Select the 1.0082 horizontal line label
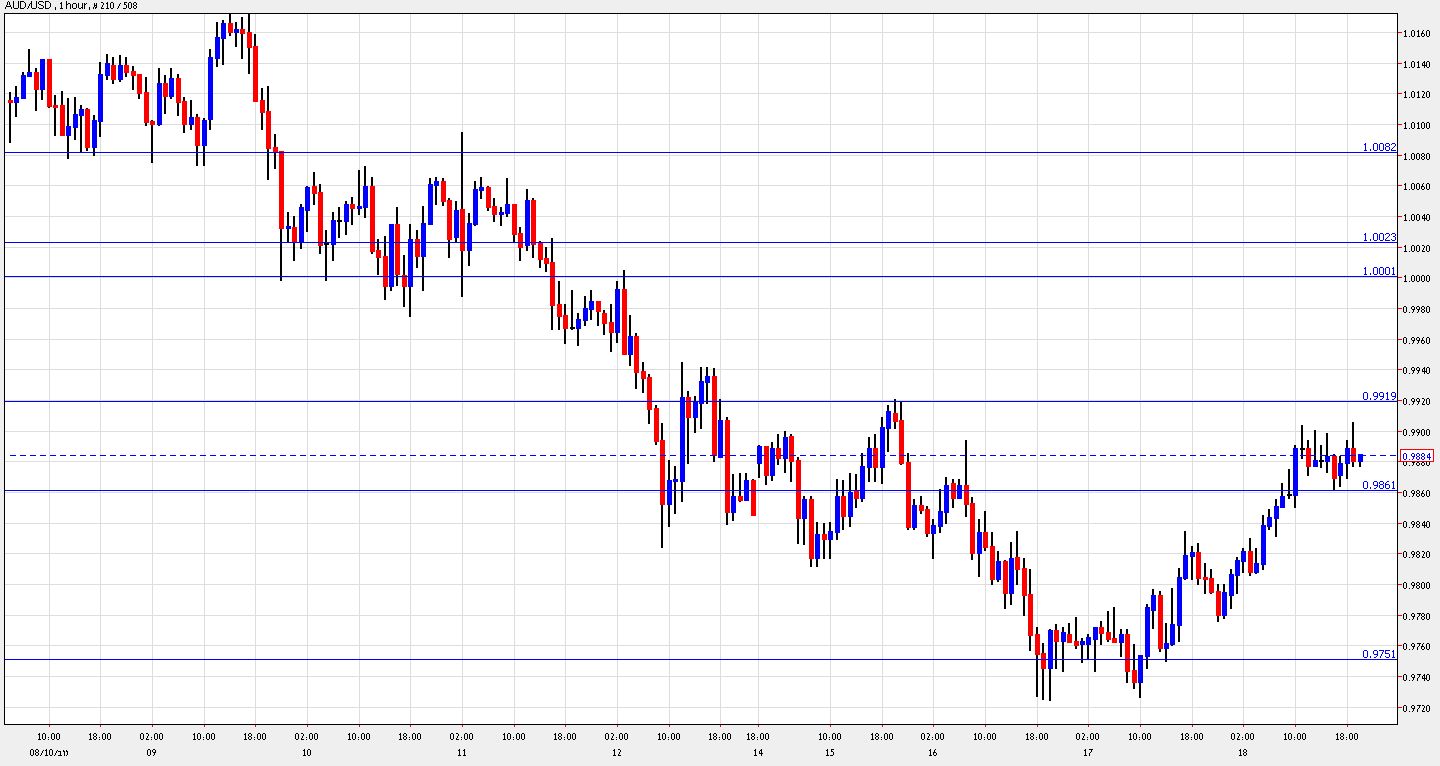Screen dimensions: 1440x766 click(x=1378, y=147)
